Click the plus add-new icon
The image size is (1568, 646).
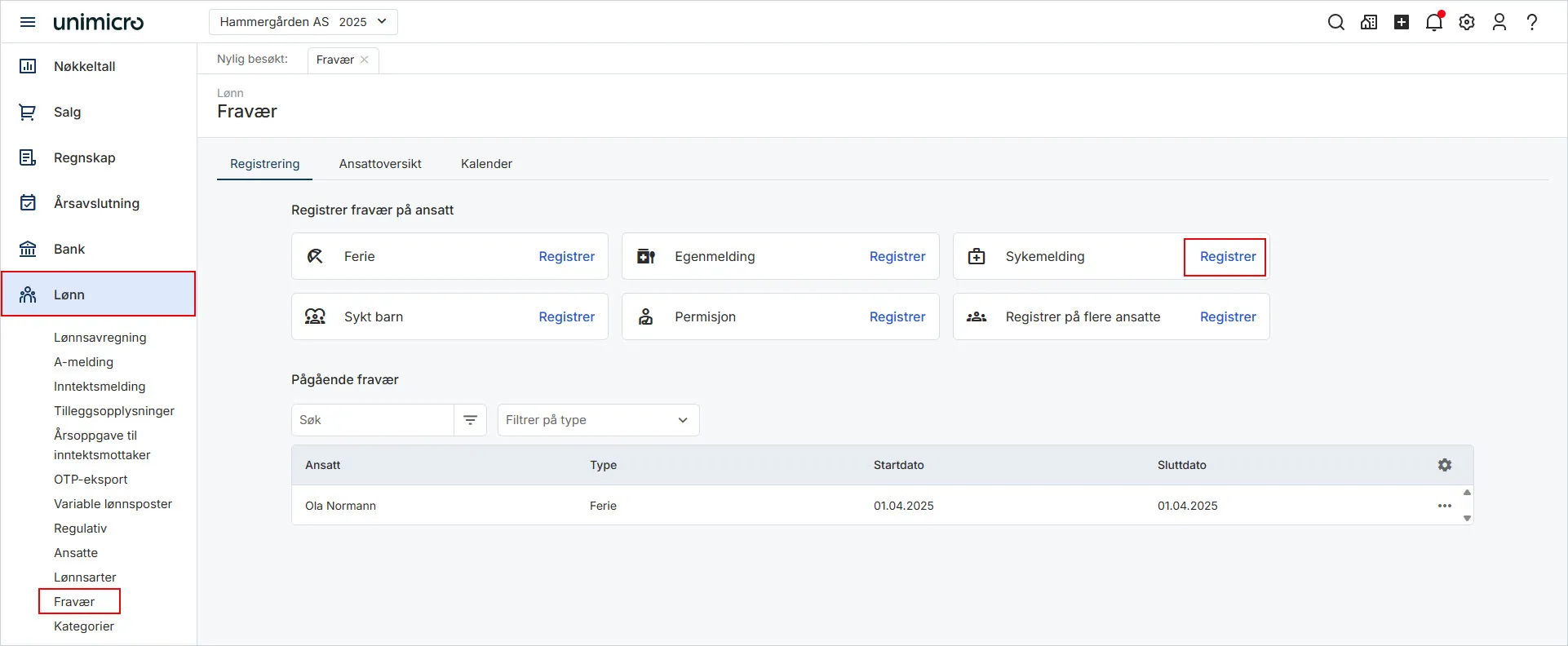click(1402, 22)
